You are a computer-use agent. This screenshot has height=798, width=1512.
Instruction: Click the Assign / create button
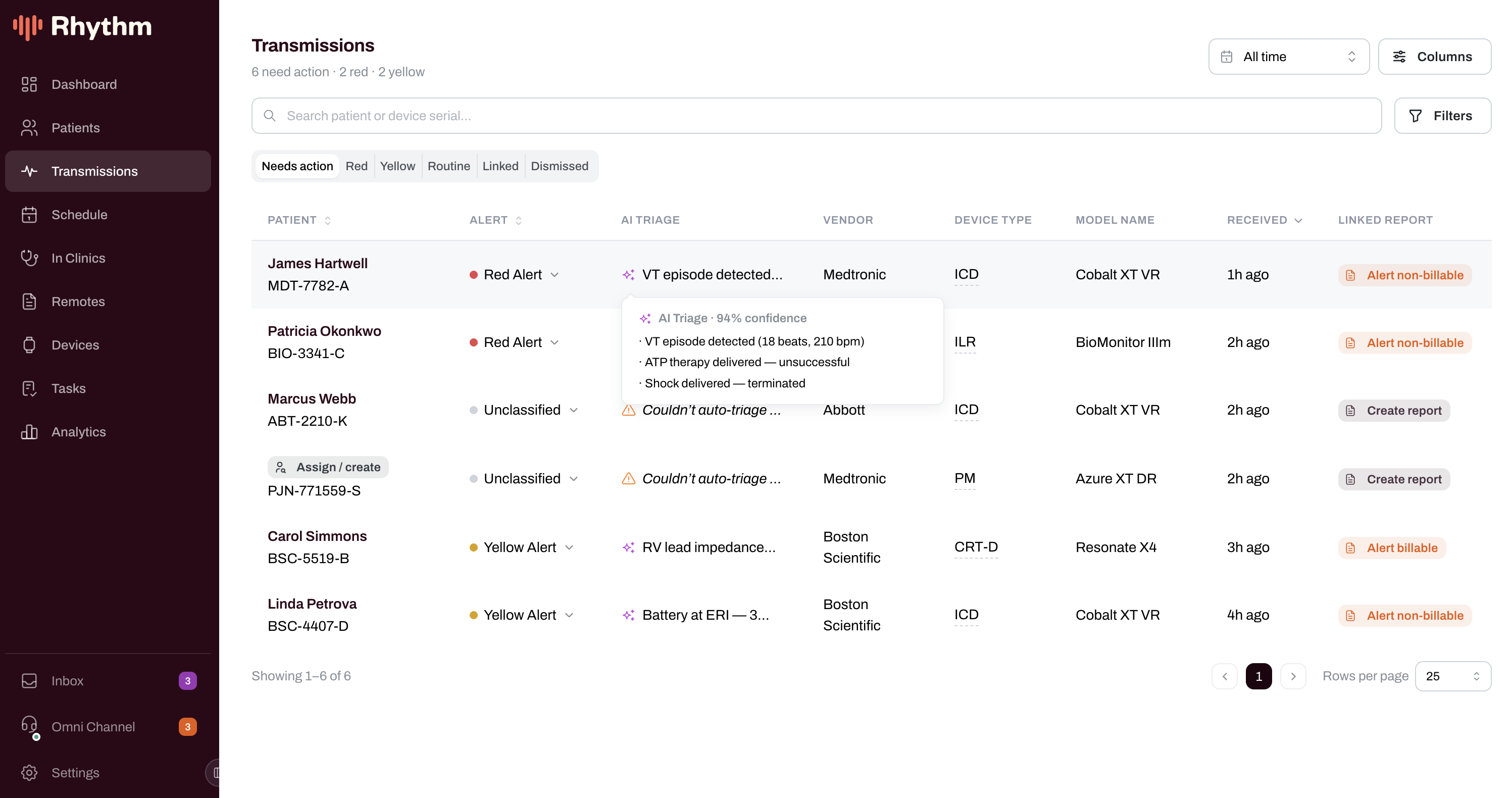pyautogui.click(x=328, y=467)
